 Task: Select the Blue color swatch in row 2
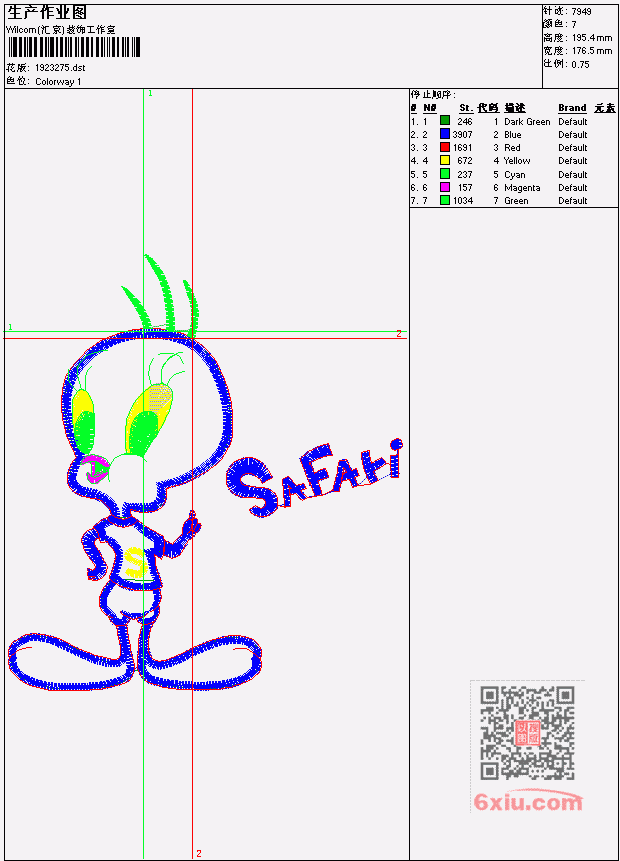pyautogui.click(x=445, y=134)
